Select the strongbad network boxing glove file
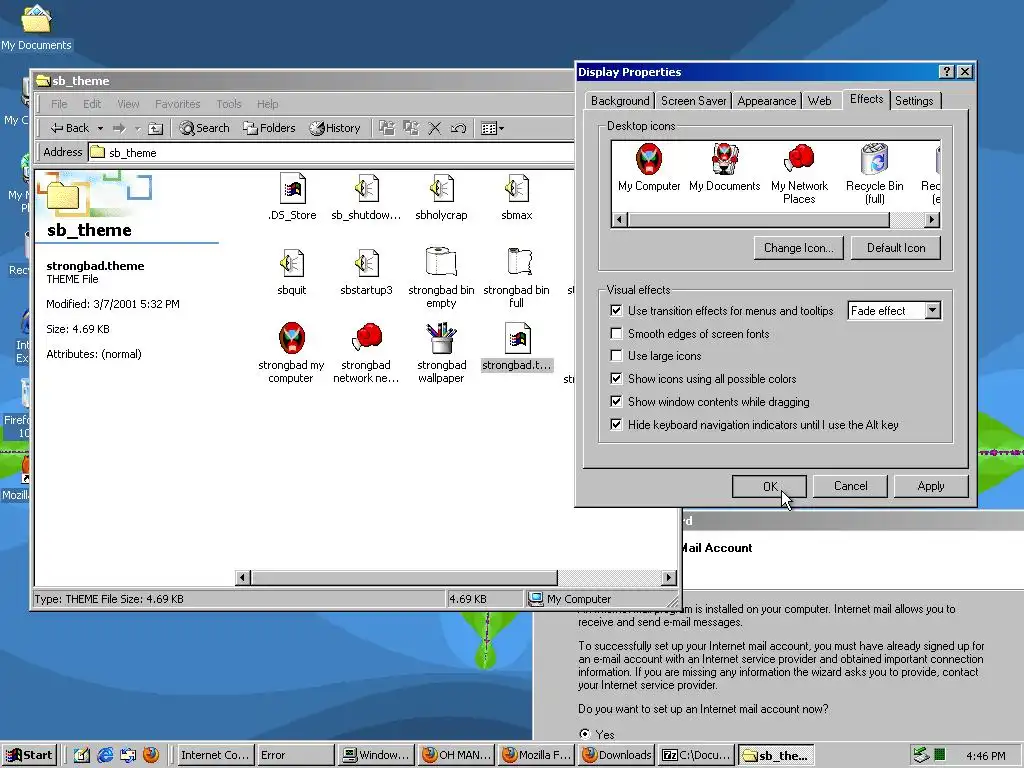1024x768 pixels. 366,338
